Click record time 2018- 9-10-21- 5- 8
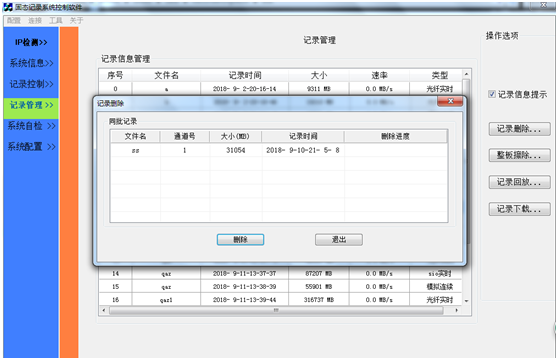Screen dimensions: 558x360 pyautogui.click(x=303, y=150)
